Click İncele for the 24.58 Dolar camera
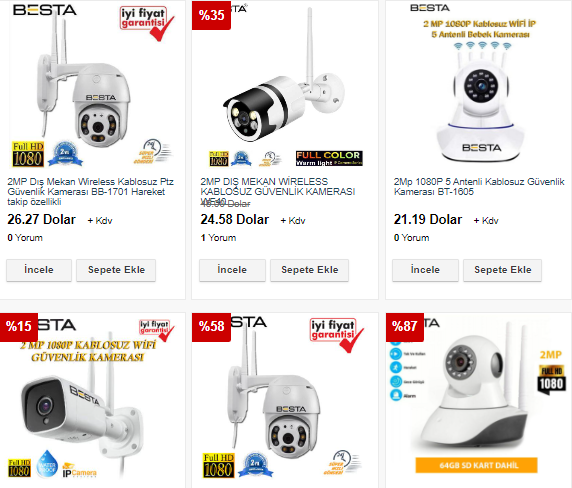The image size is (572, 488). (232, 270)
